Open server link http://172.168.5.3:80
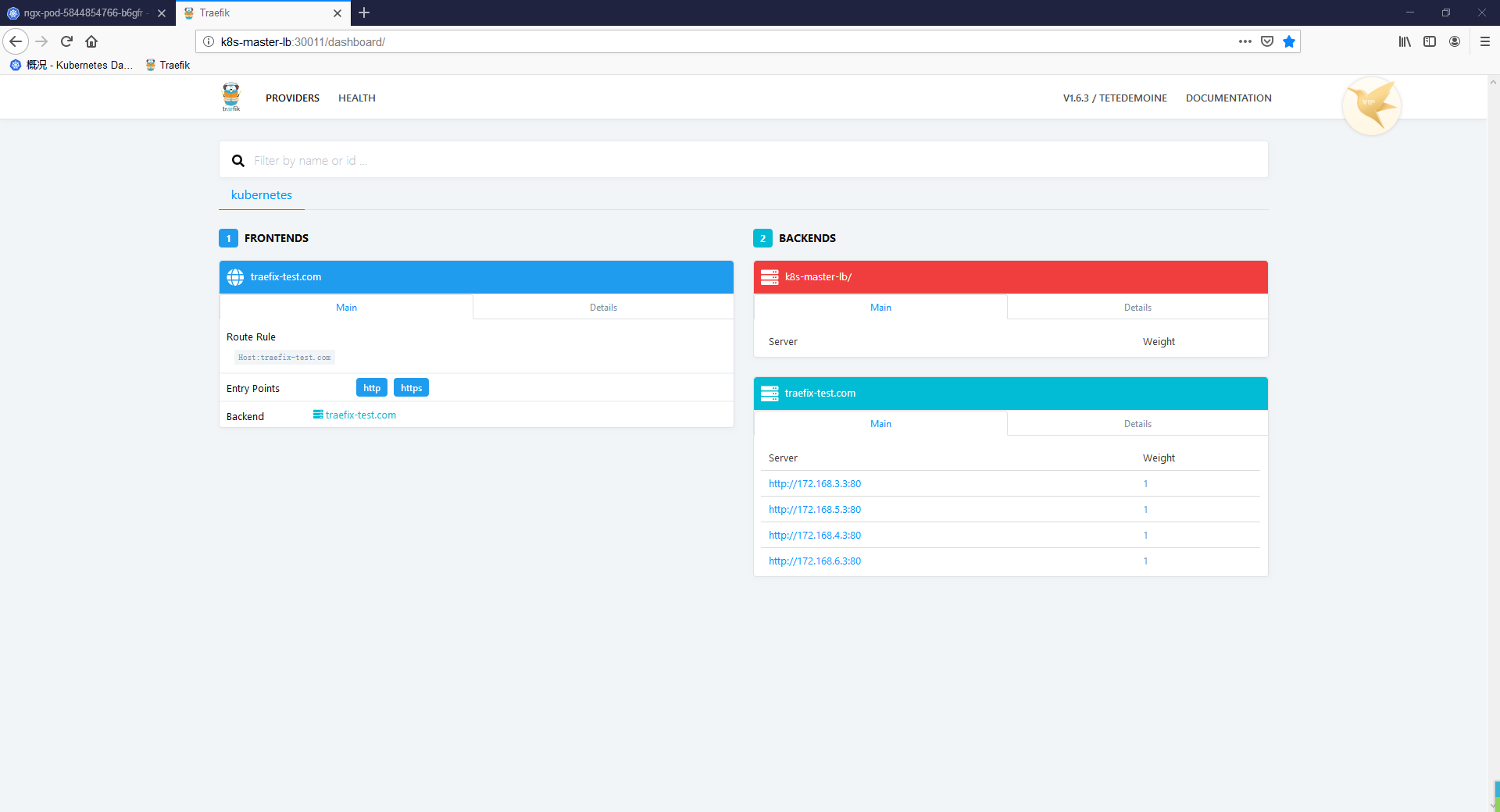Screen dimensions: 1500x812 click(815, 510)
